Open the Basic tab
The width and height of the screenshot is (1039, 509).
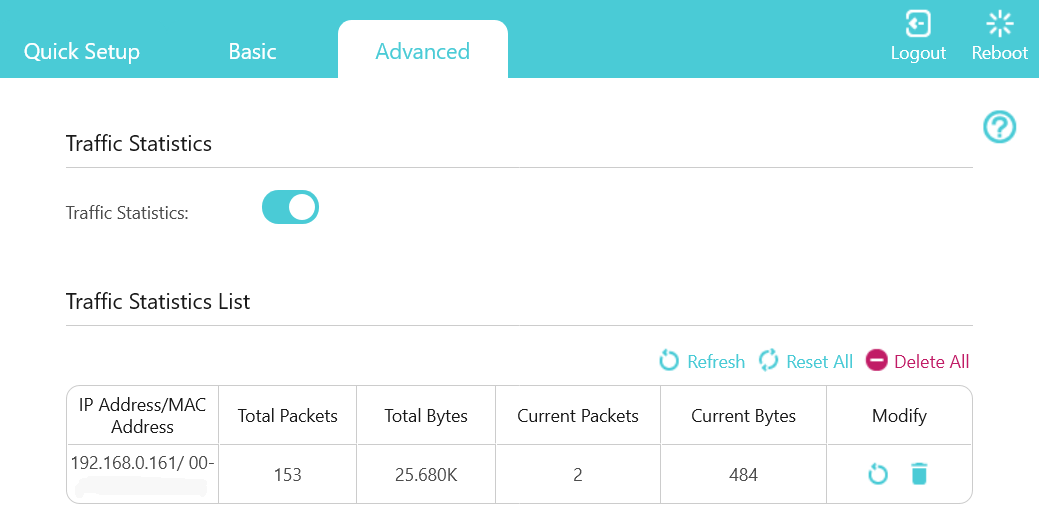252,51
